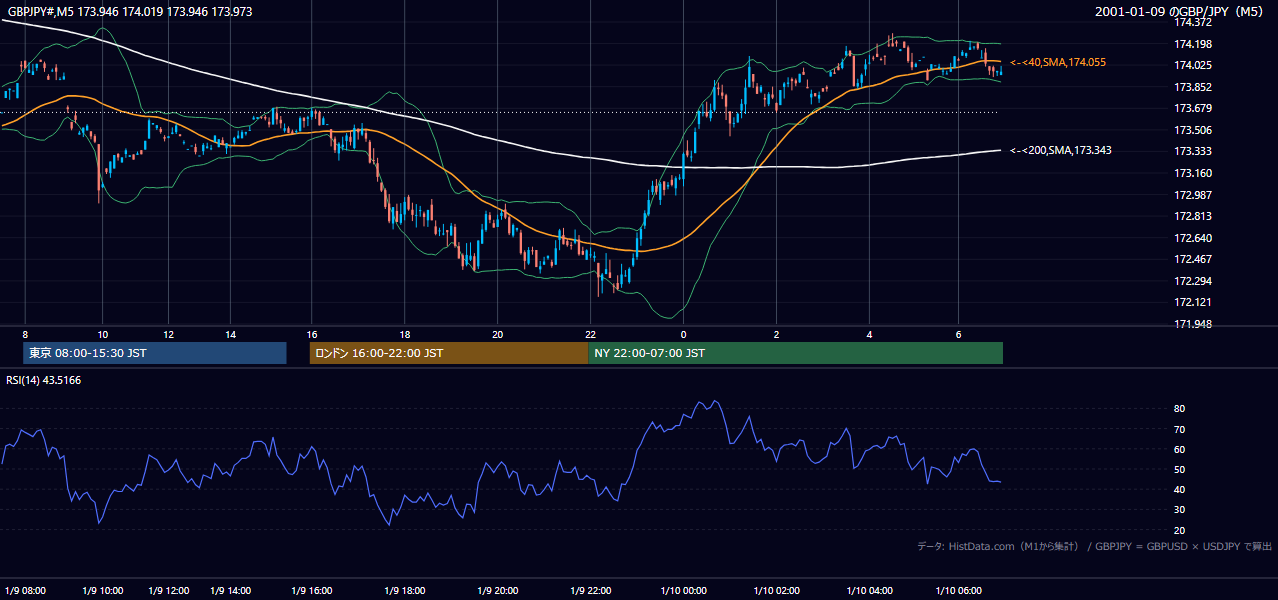
Task: Click the 172.640 price axis value
Action: click(1194, 238)
